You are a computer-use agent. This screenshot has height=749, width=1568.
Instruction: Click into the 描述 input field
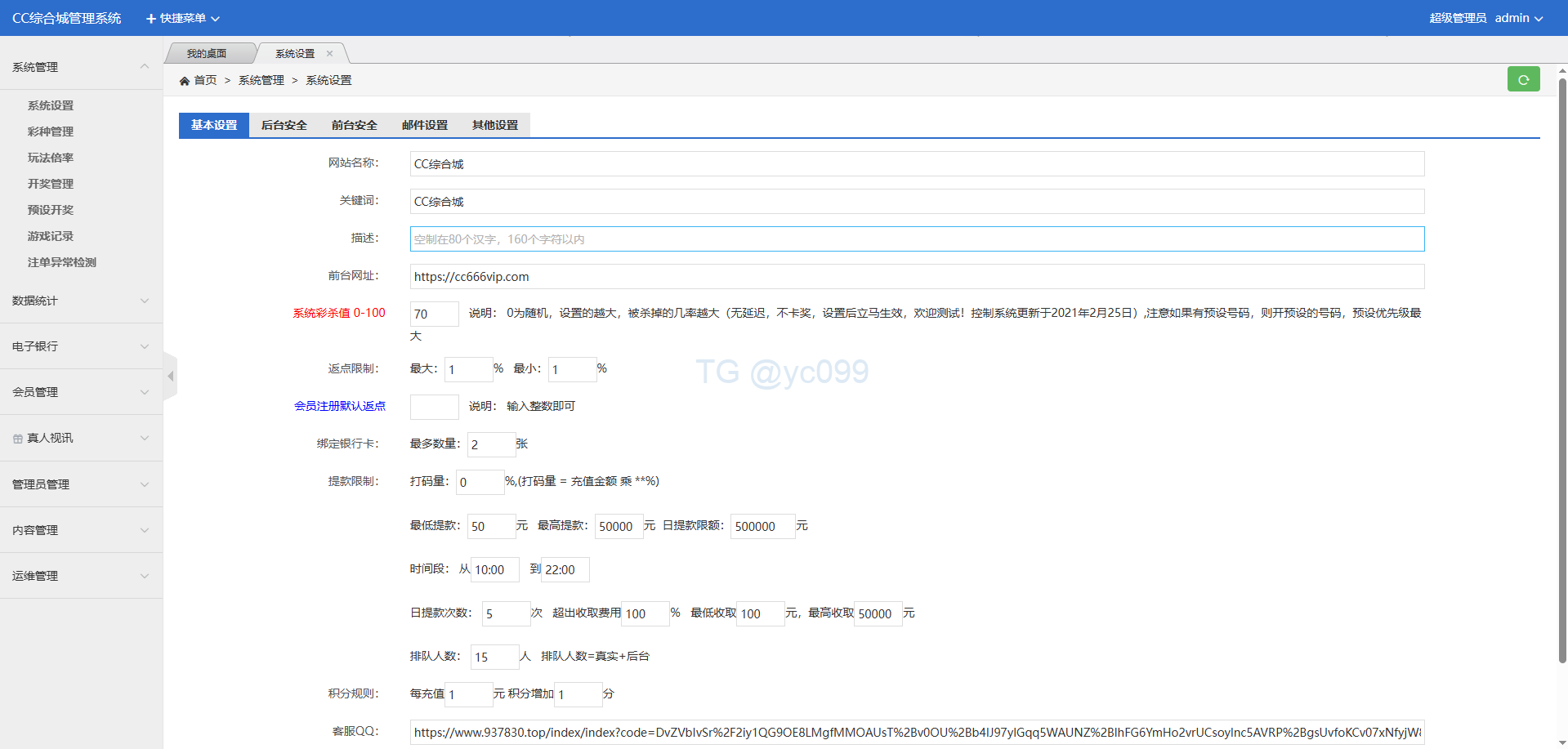(x=916, y=239)
